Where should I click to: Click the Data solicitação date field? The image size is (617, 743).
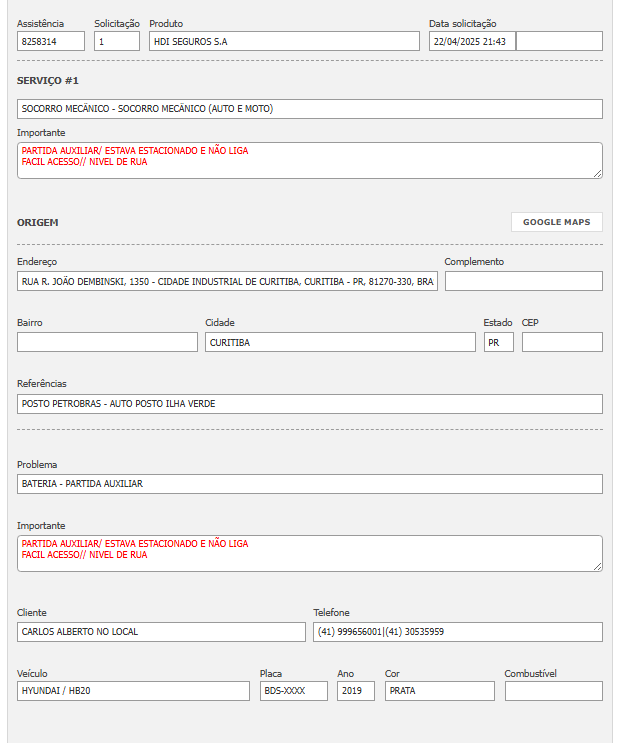471,41
